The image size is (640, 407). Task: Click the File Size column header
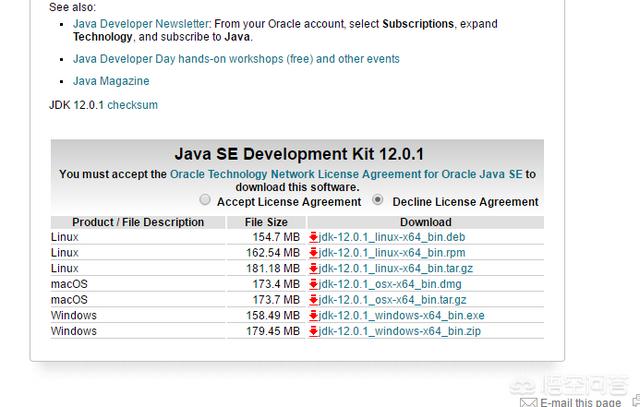(x=266, y=222)
